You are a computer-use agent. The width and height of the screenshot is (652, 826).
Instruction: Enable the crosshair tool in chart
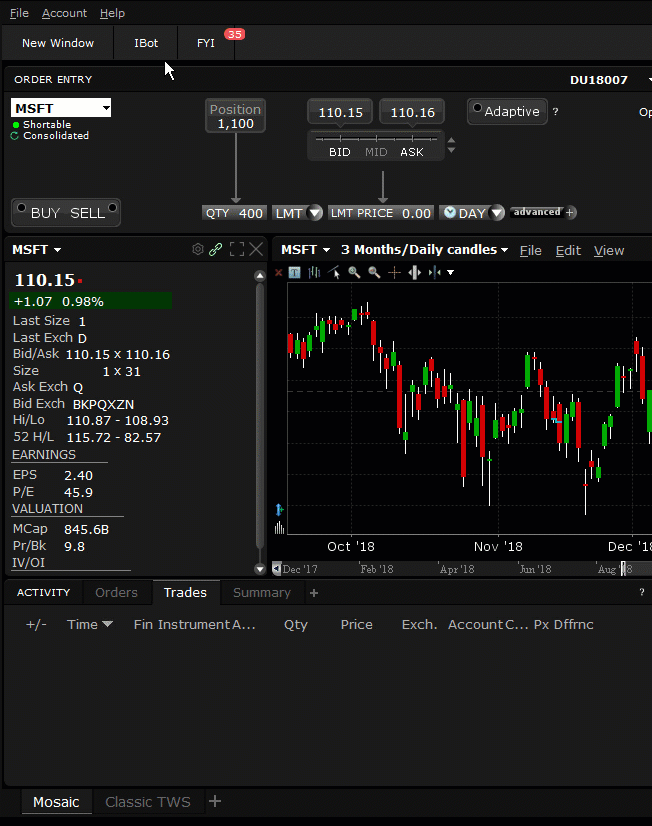pos(394,272)
